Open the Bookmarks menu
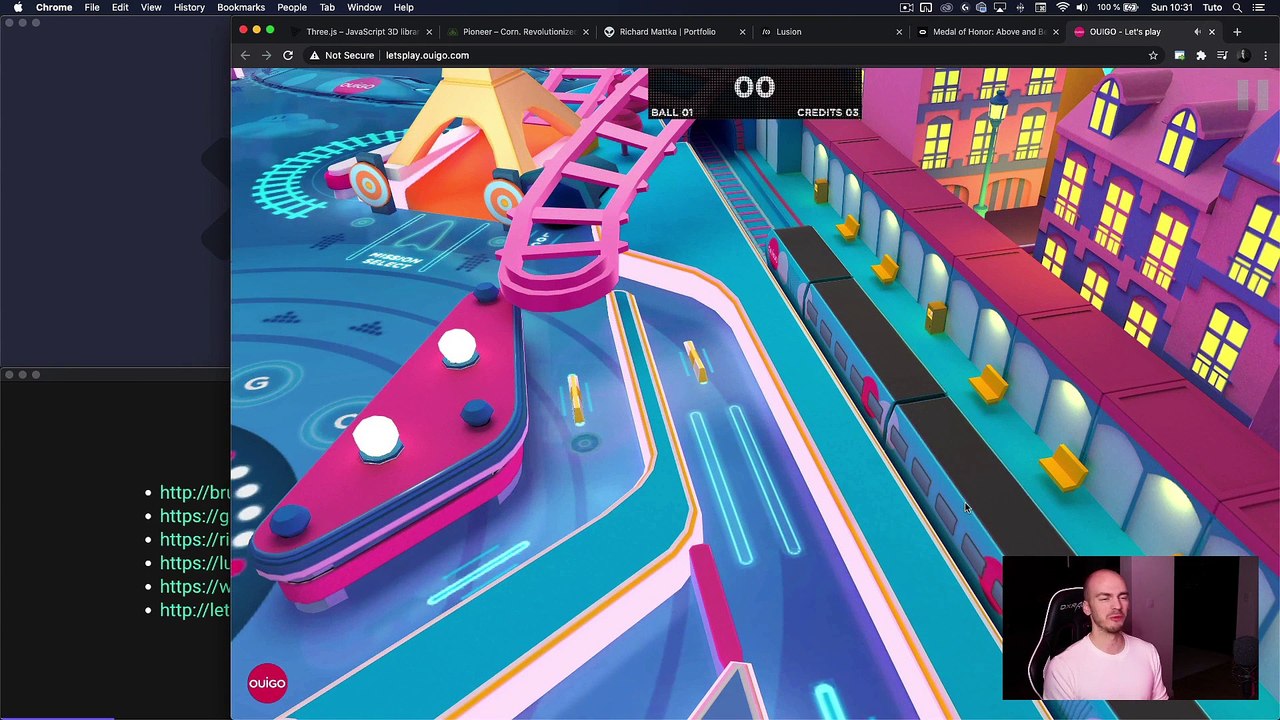Screen dimensions: 1280x720 (241, 7)
